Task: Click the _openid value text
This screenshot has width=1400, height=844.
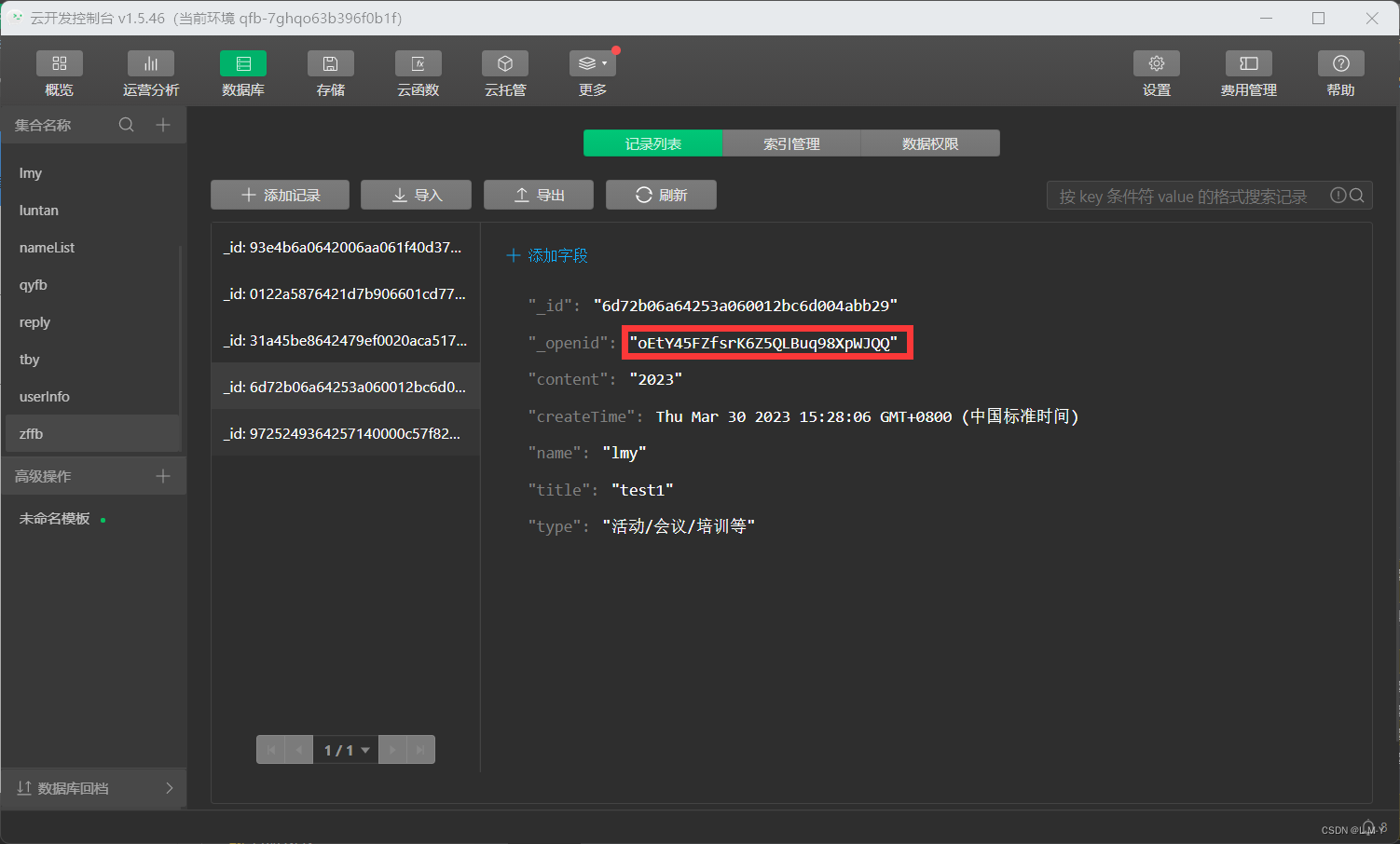Action: 763,343
